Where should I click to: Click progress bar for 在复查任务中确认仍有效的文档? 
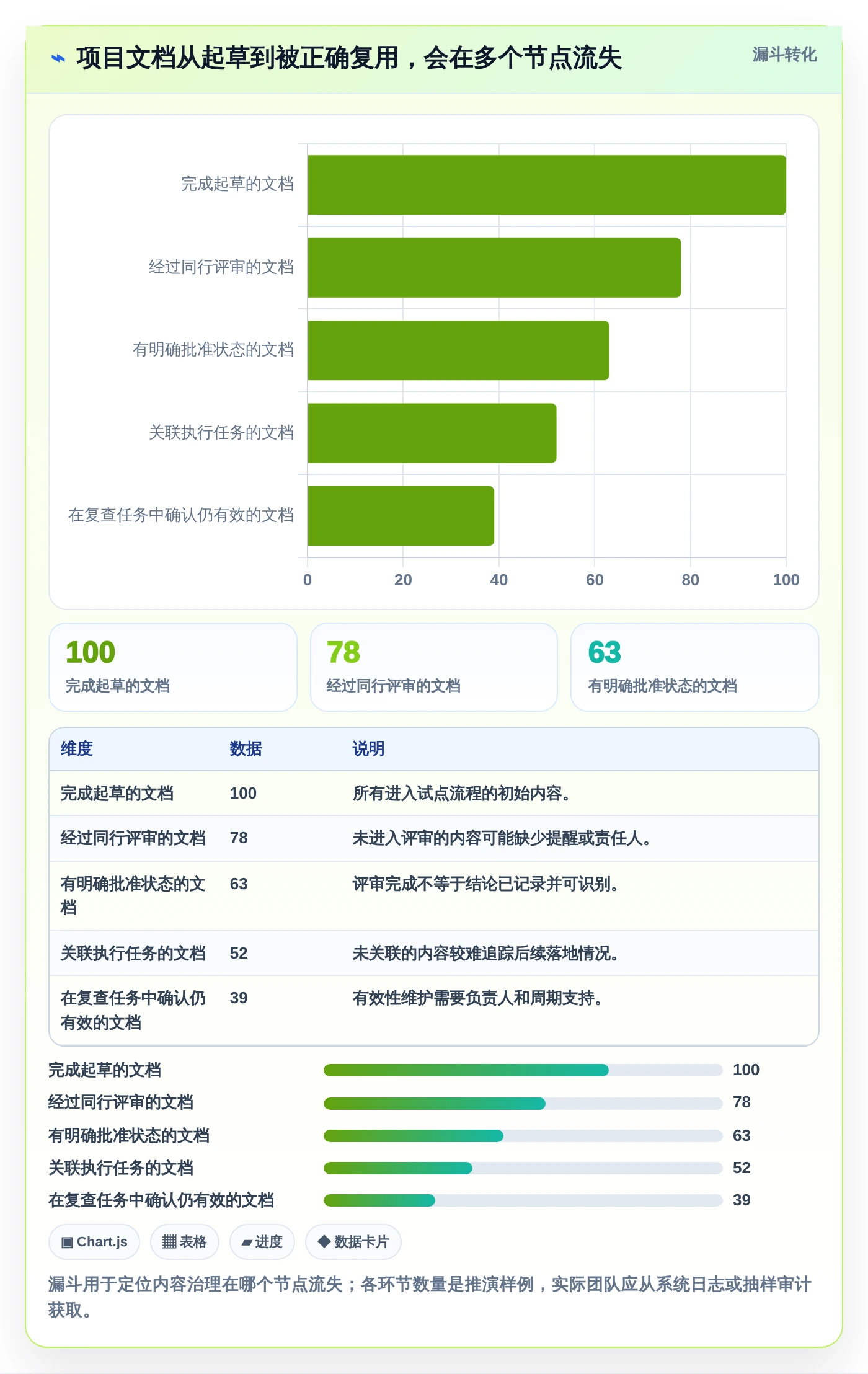(x=523, y=1200)
